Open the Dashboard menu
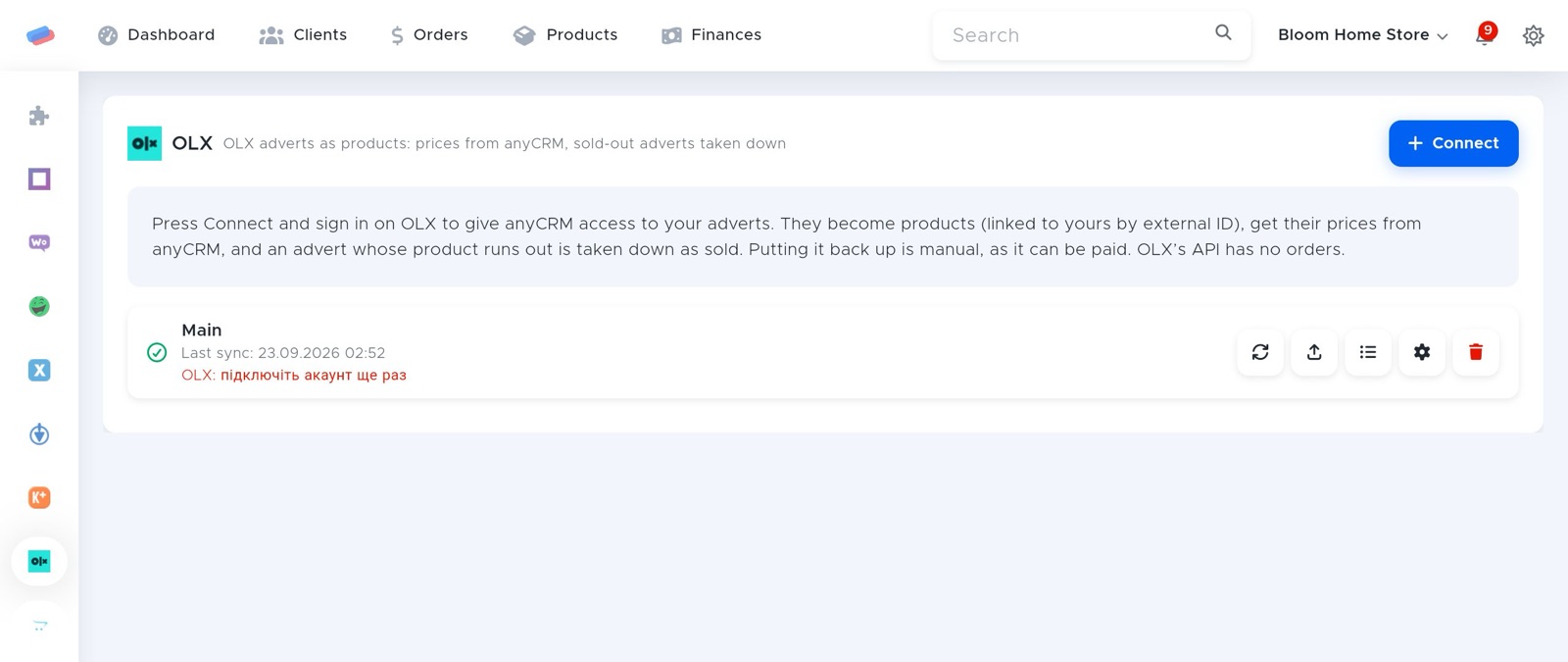 pos(157,35)
